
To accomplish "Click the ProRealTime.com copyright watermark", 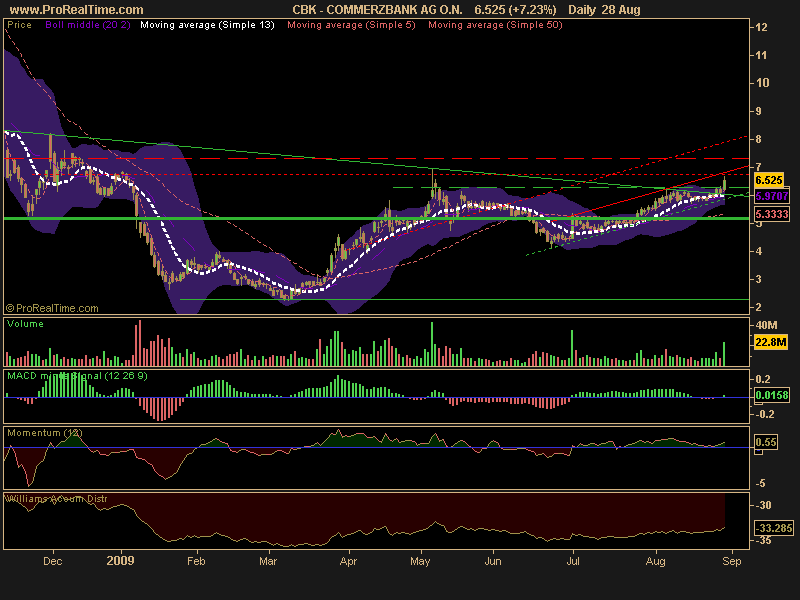I will point(54,309).
